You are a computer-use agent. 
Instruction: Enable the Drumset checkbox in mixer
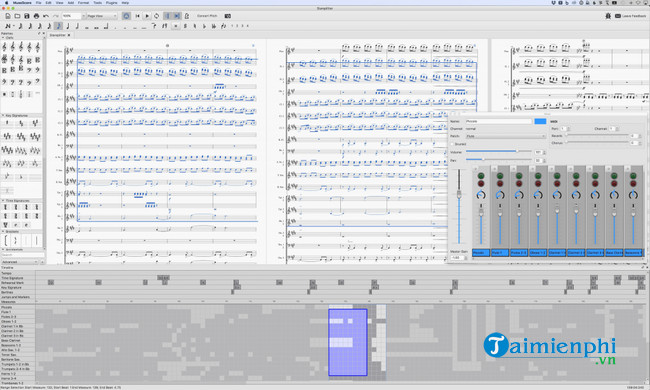pos(452,144)
